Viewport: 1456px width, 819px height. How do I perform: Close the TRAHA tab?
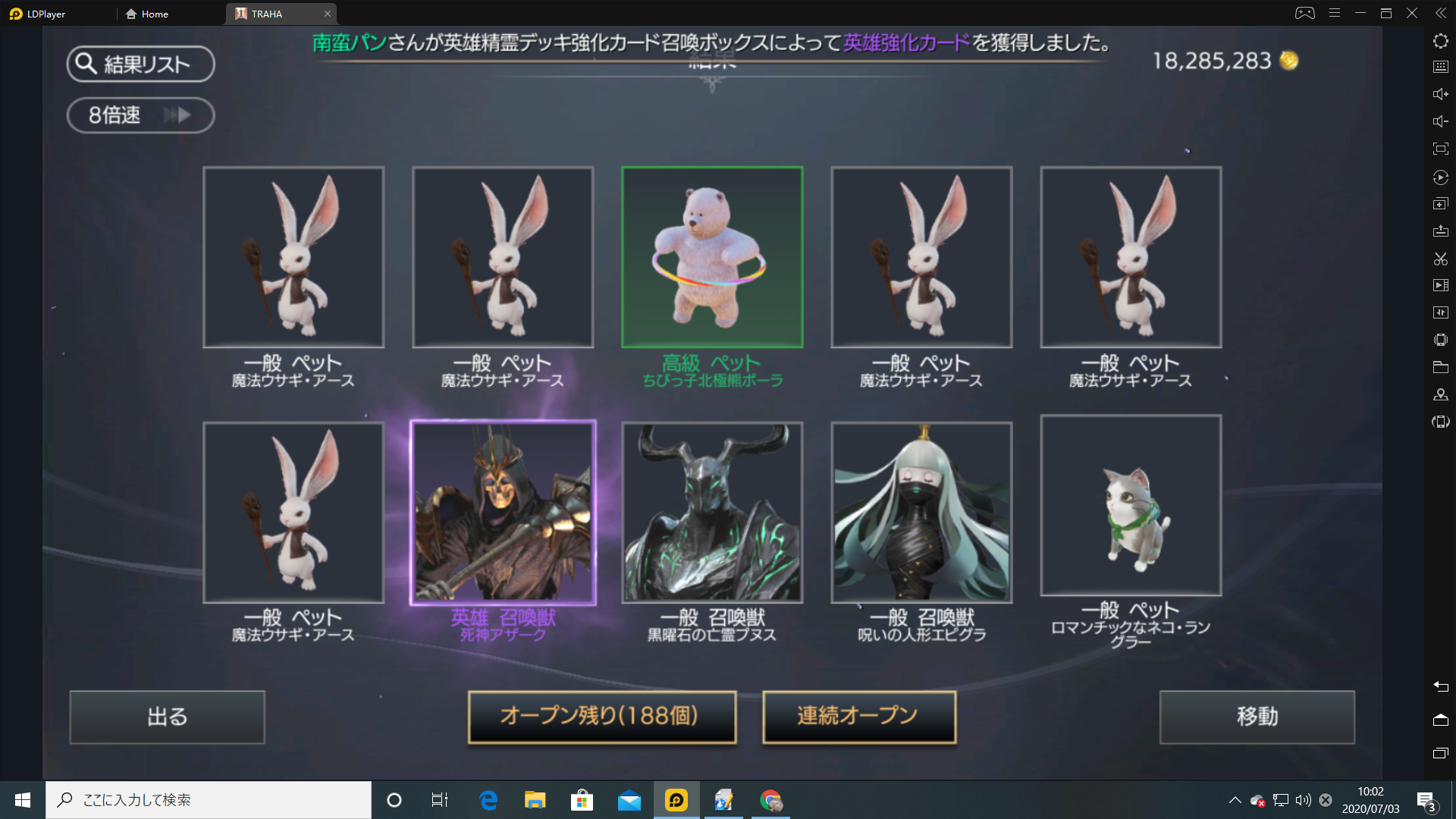click(328, 14)
